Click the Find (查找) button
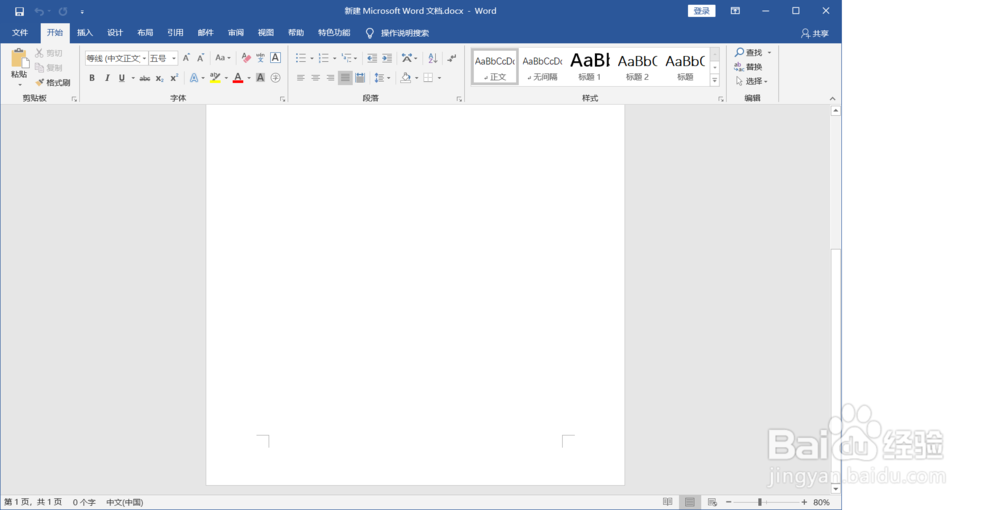The image size is (1000, 510). pos(749,52)
